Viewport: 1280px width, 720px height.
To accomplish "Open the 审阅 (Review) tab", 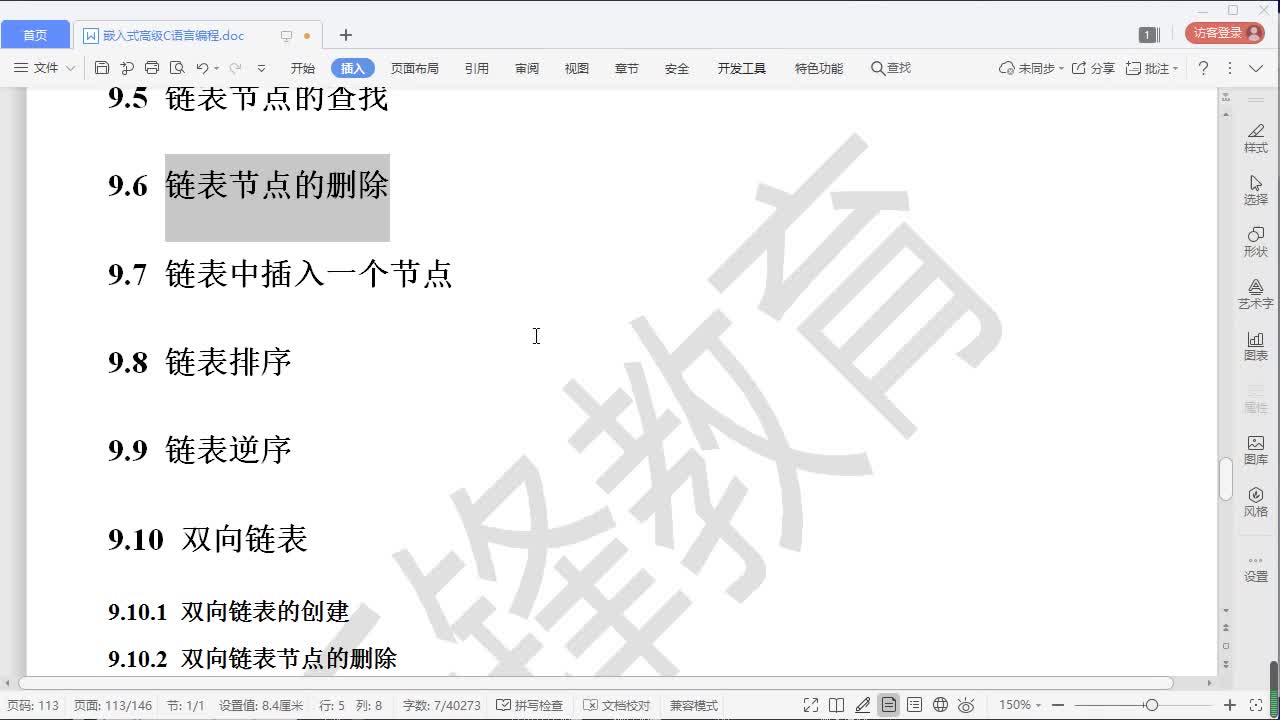I will pos(527,68).
